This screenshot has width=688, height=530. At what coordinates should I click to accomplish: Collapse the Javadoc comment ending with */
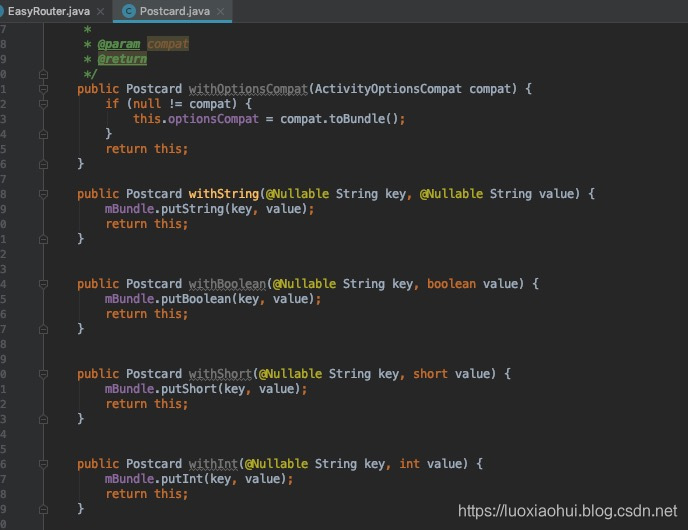pos(43,74)
